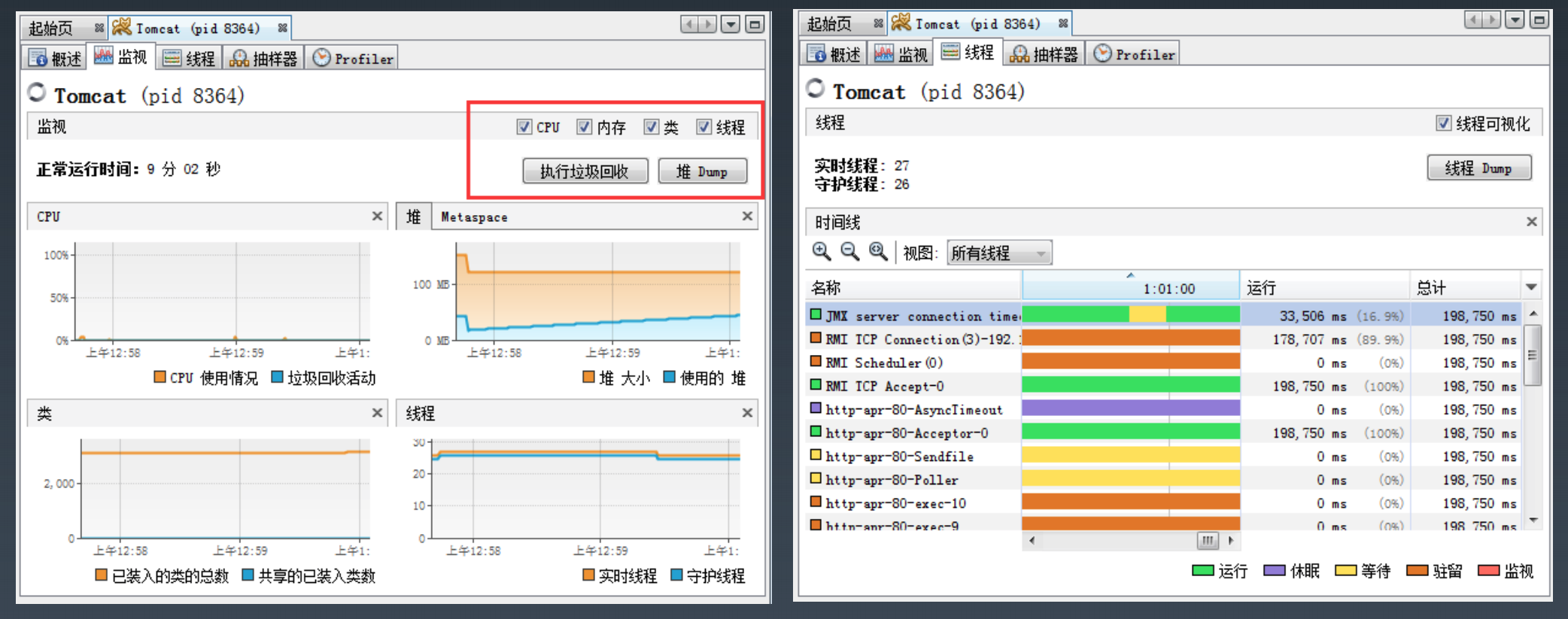Image resolution: width=1568 pixels, height=619 pixels.
Task: Sort by 名称 column header
Action: tap(913, 287)
